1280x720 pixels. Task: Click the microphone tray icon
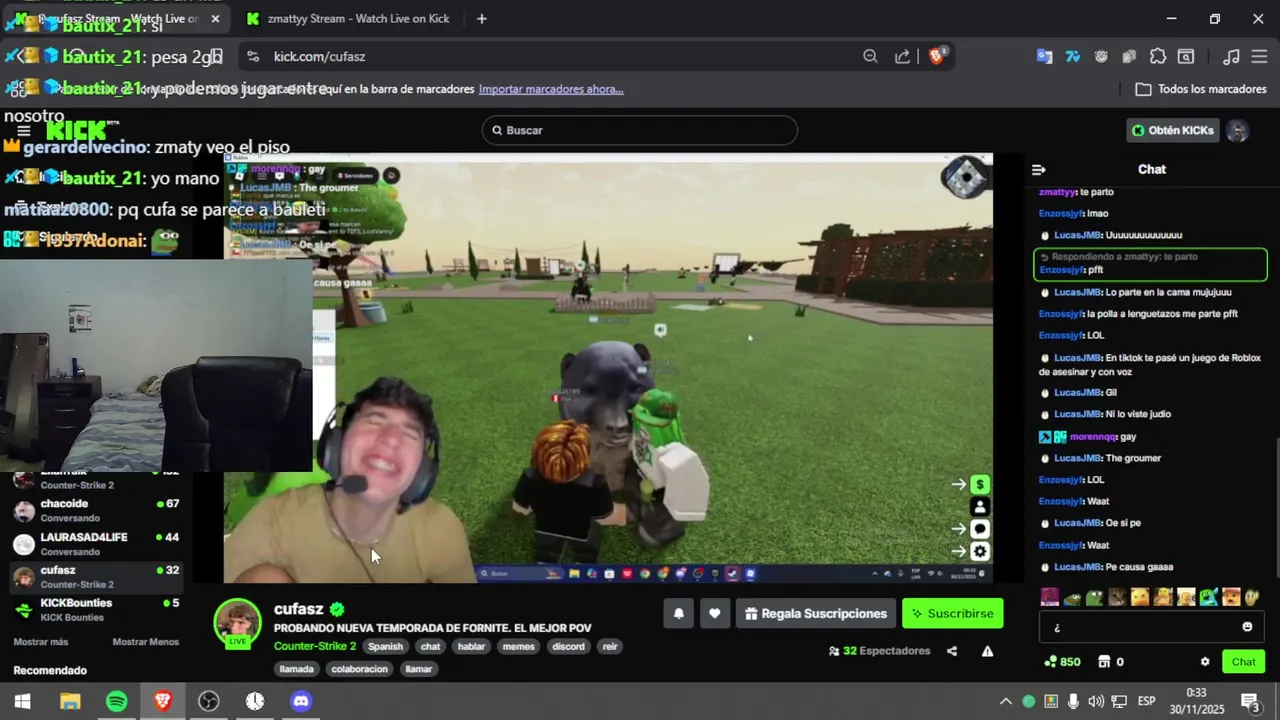(1073, 701)
